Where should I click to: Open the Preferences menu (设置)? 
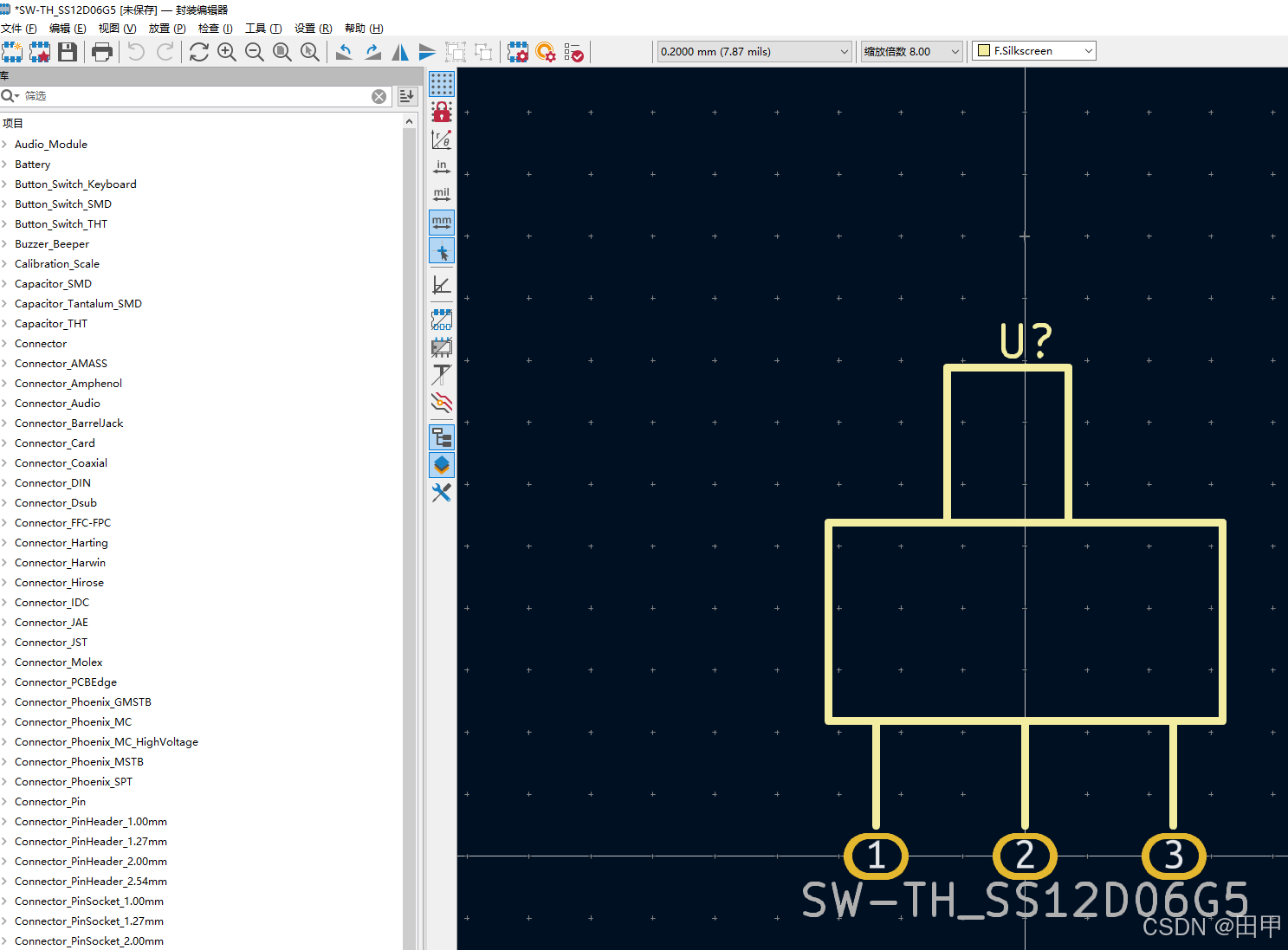pos(313,29)
